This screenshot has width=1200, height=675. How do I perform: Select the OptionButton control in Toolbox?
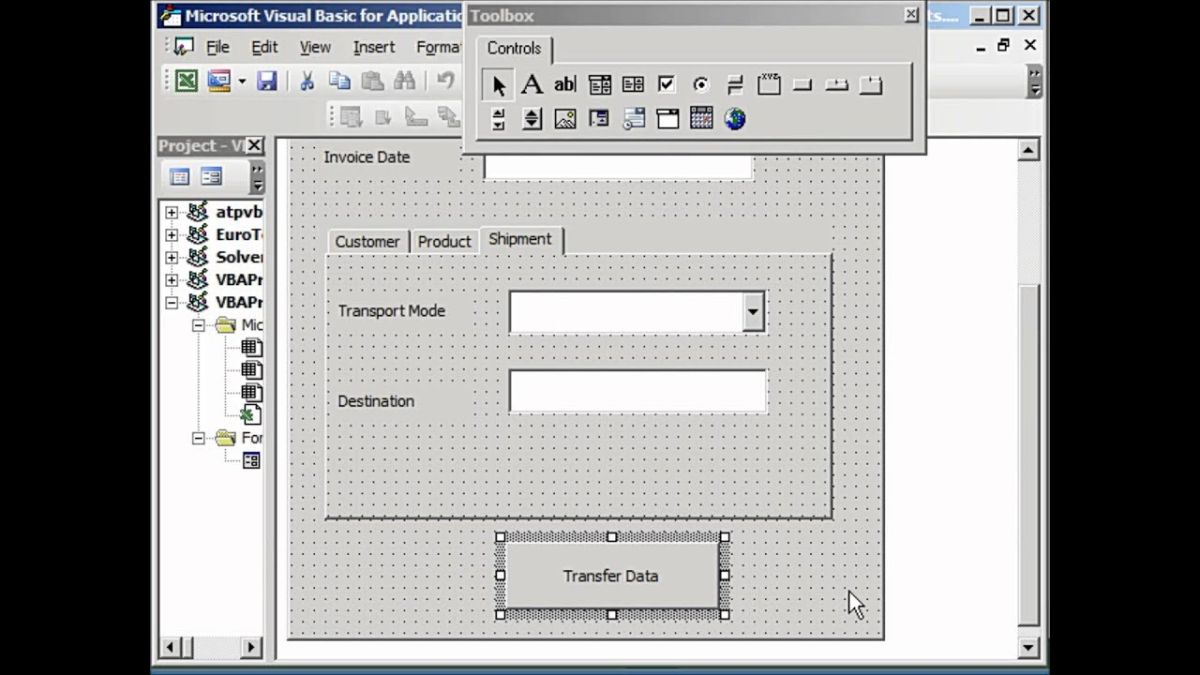[701, 85]
